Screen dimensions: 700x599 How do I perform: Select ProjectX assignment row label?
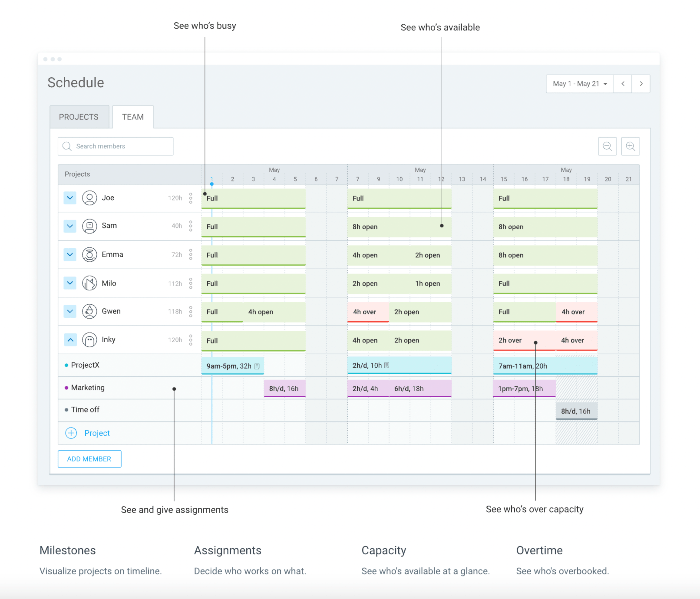[x=85, y=365]
